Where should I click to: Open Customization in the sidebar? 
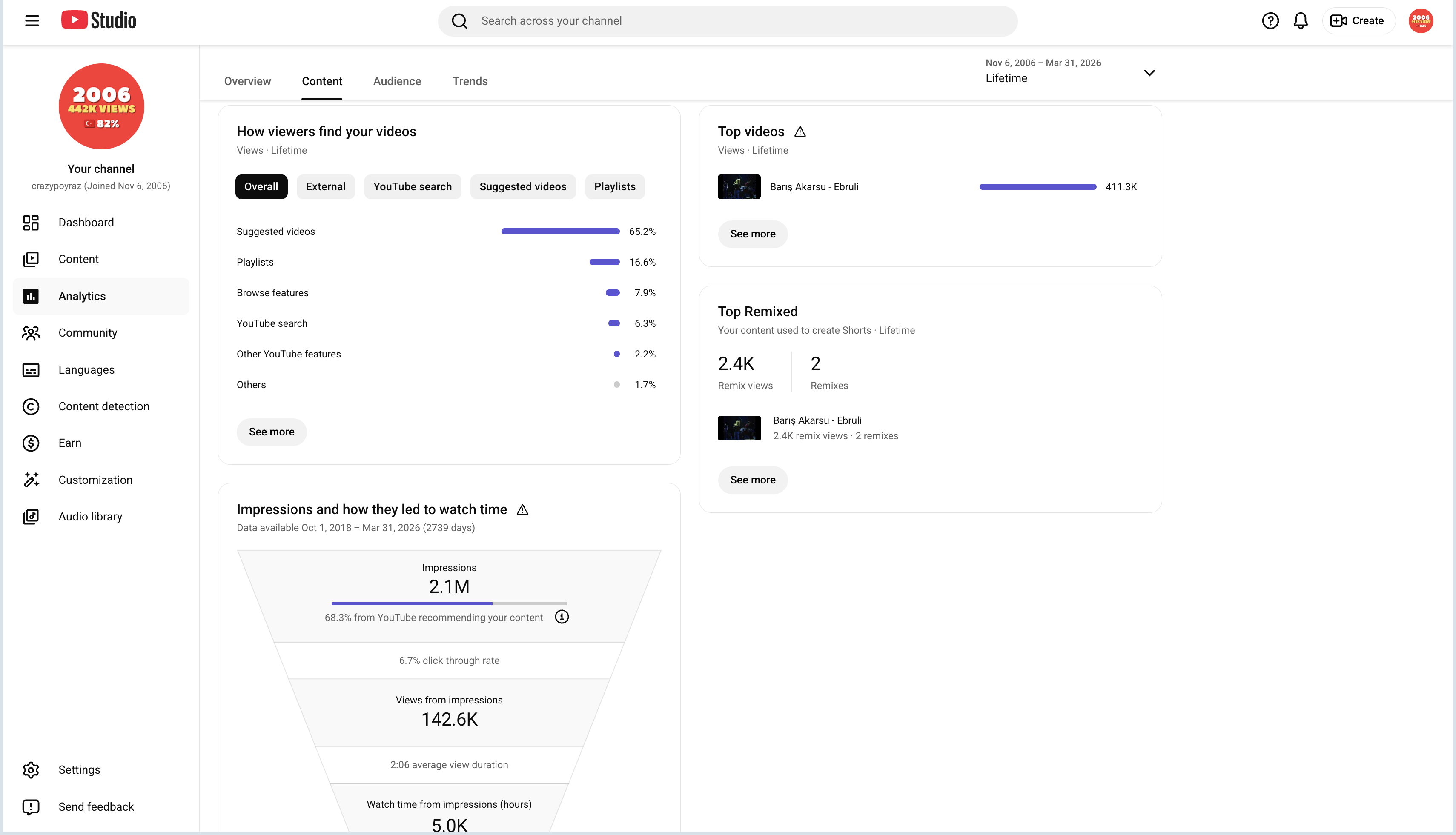coord(101,480)
